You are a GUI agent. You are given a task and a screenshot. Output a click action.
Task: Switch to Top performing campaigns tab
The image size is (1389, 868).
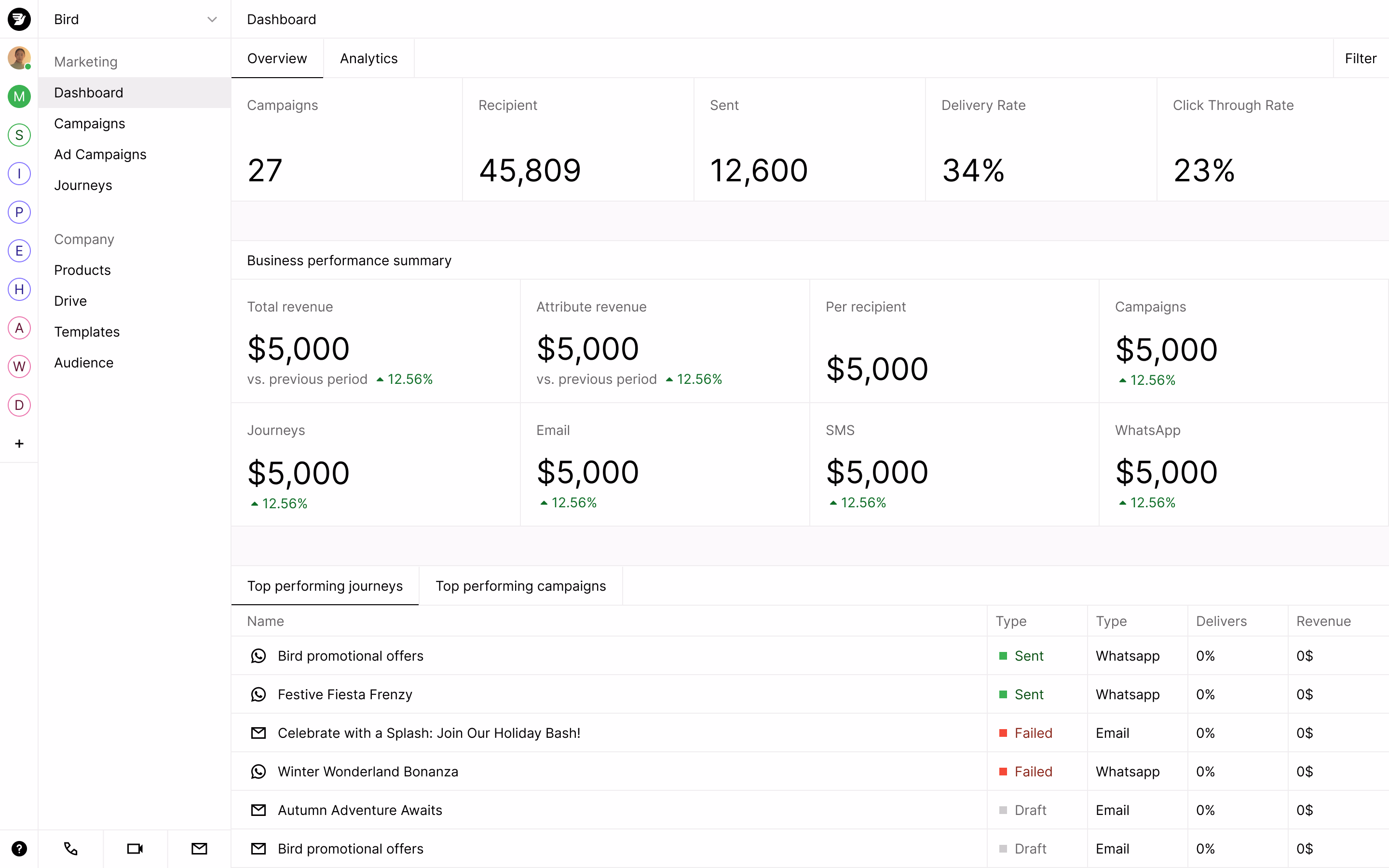point(520,585)
